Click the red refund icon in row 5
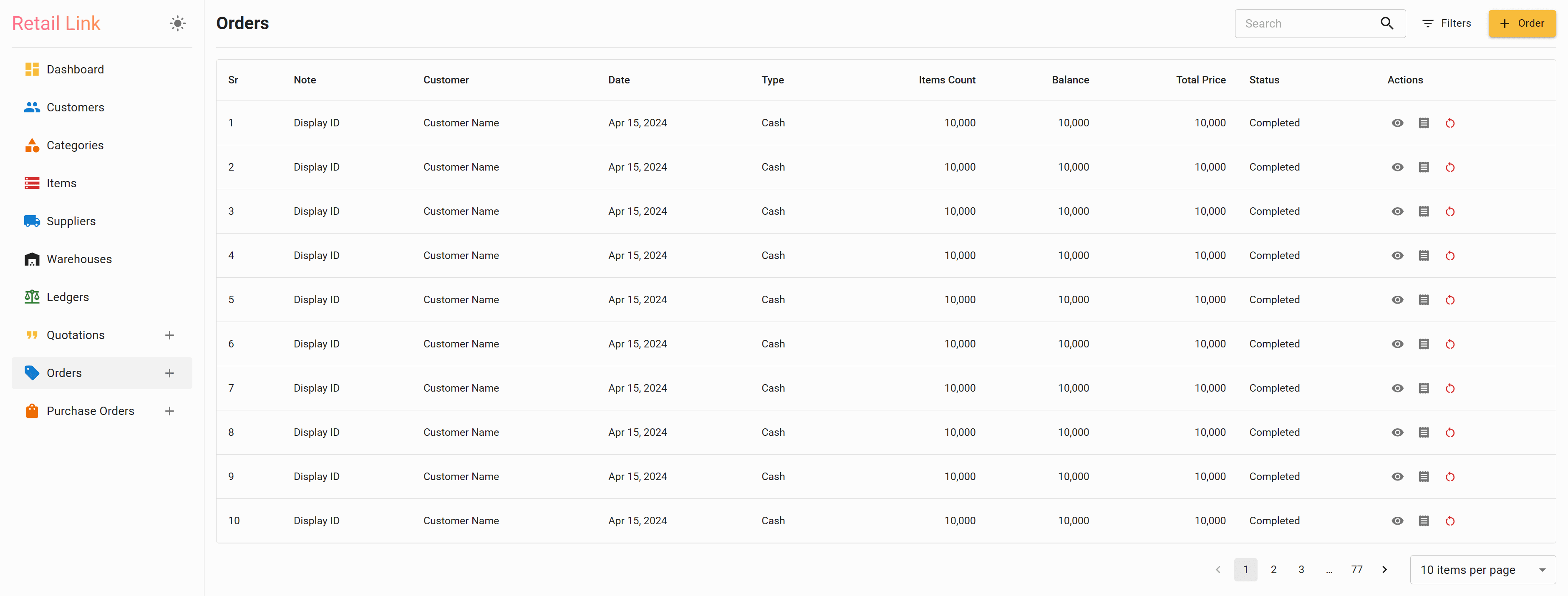This screenshot has height=596, width=1568. [x=1450, y=300]
